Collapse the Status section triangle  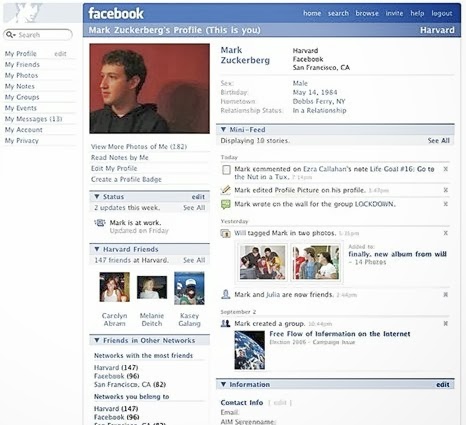click(97, 197)
